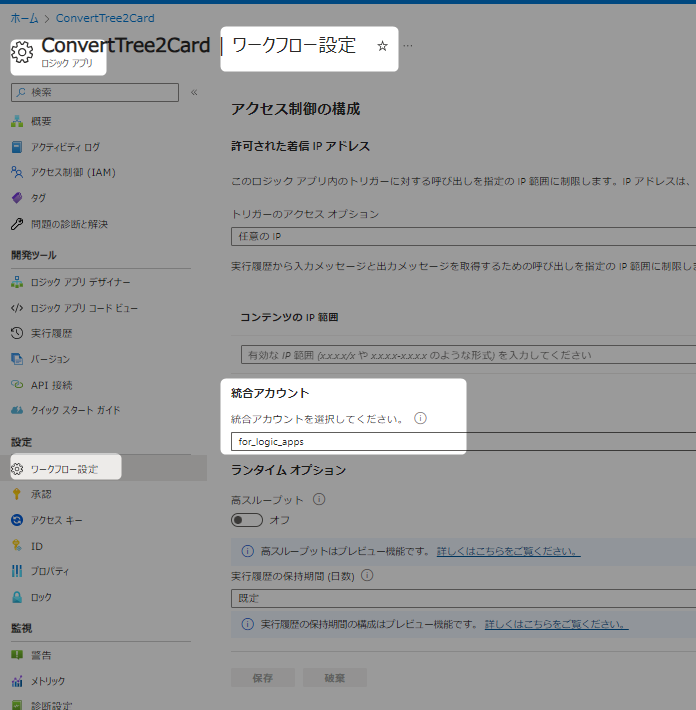The width and height of the screenshot is (696, 710).
Task: Open the 実行履歴の保持期間 dropdown showing 既定
Action: click(463, 598)
